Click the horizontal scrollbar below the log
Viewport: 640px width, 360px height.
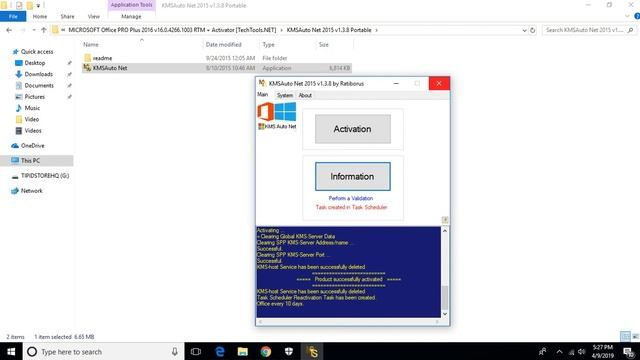pos(349,322)
